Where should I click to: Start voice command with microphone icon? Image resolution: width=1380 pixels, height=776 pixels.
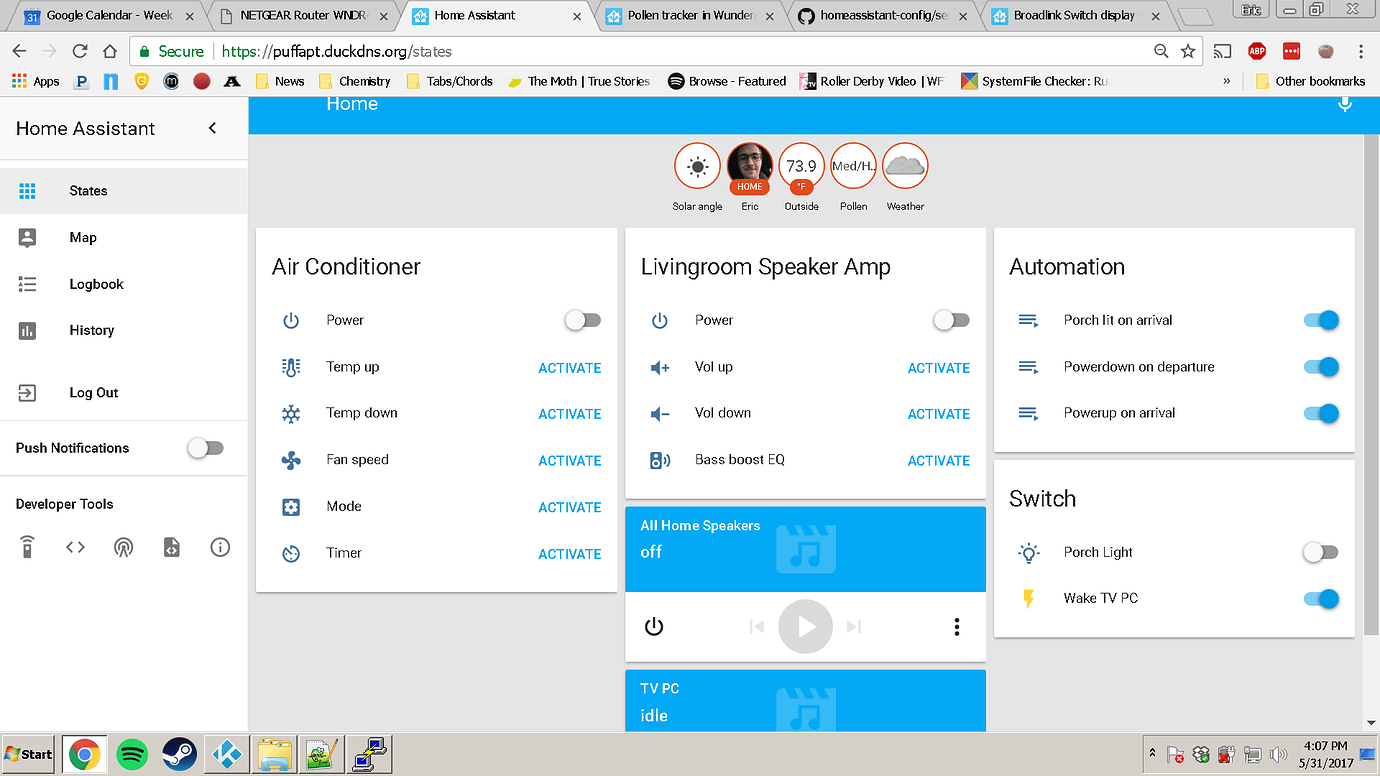point(1345,104)
